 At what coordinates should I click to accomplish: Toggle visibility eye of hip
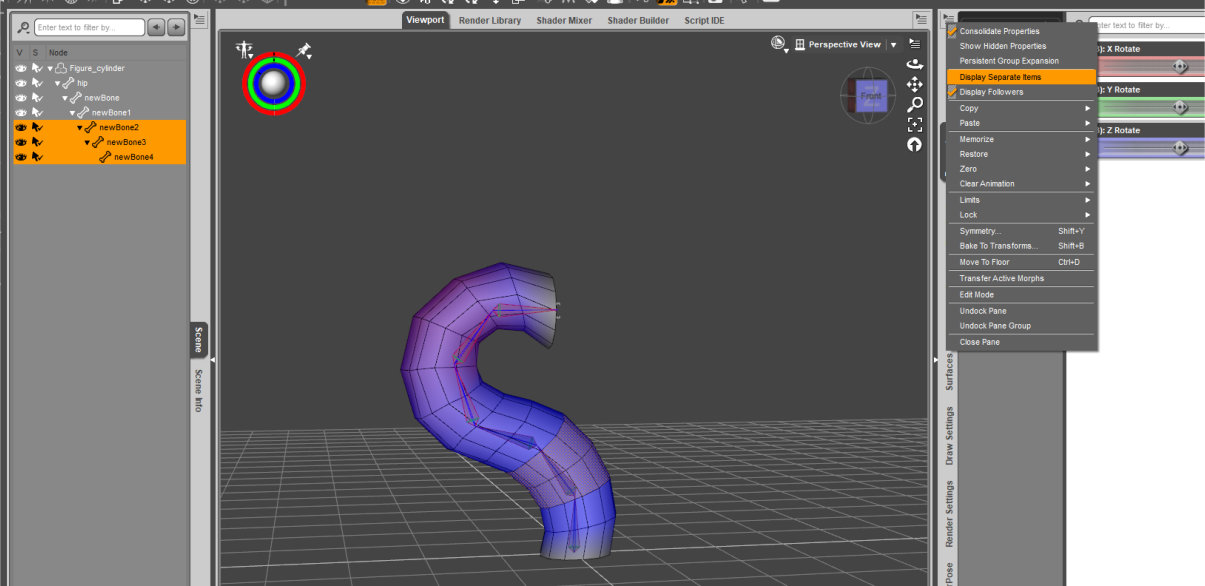coord(21,83)
